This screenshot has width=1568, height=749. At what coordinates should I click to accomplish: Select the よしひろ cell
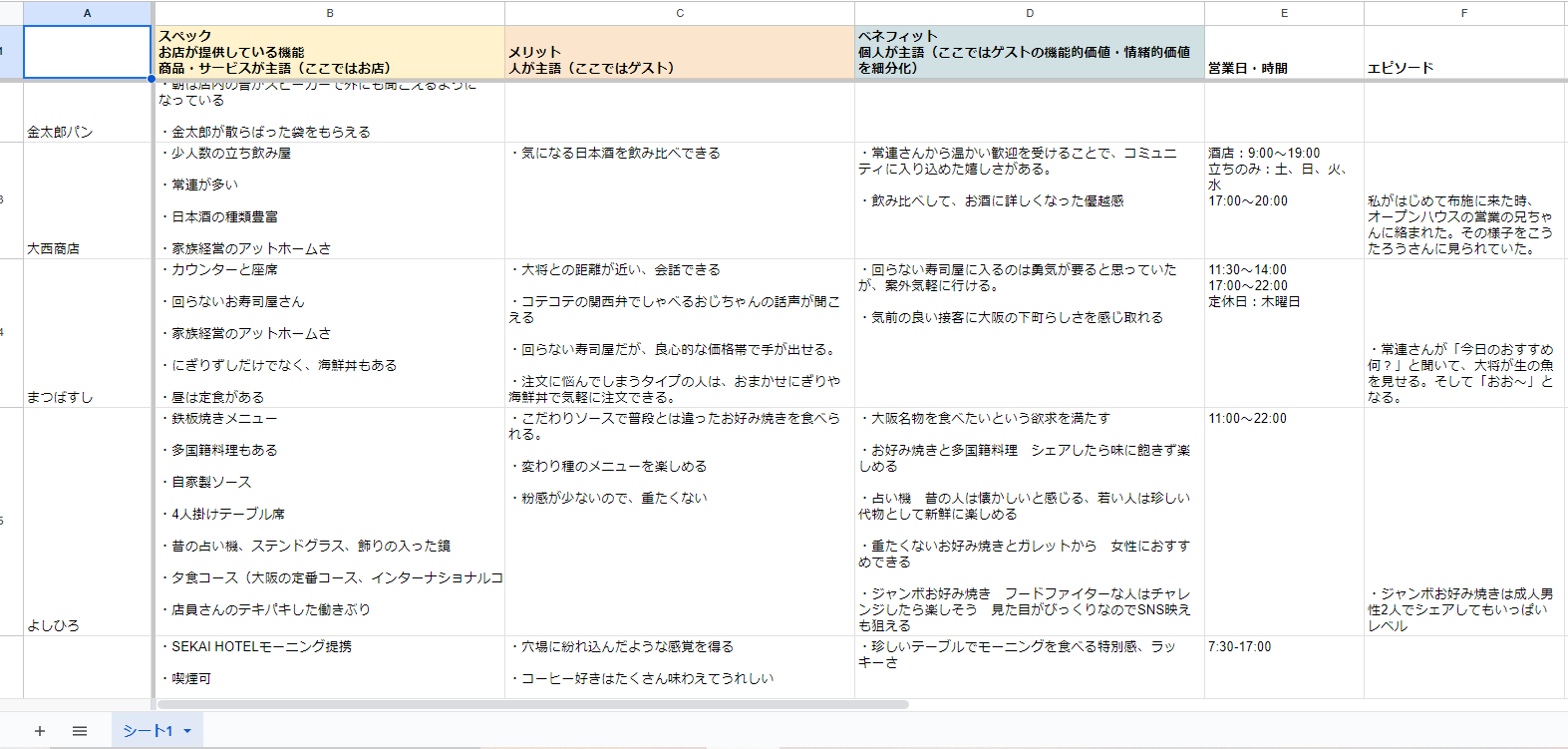click(x=88, y=522)
